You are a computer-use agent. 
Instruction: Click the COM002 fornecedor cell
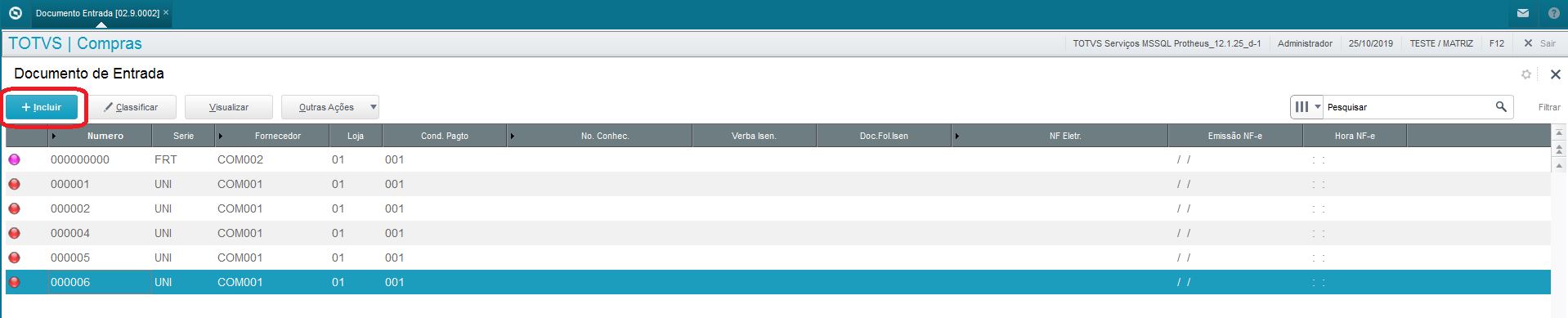click(240, 159)
